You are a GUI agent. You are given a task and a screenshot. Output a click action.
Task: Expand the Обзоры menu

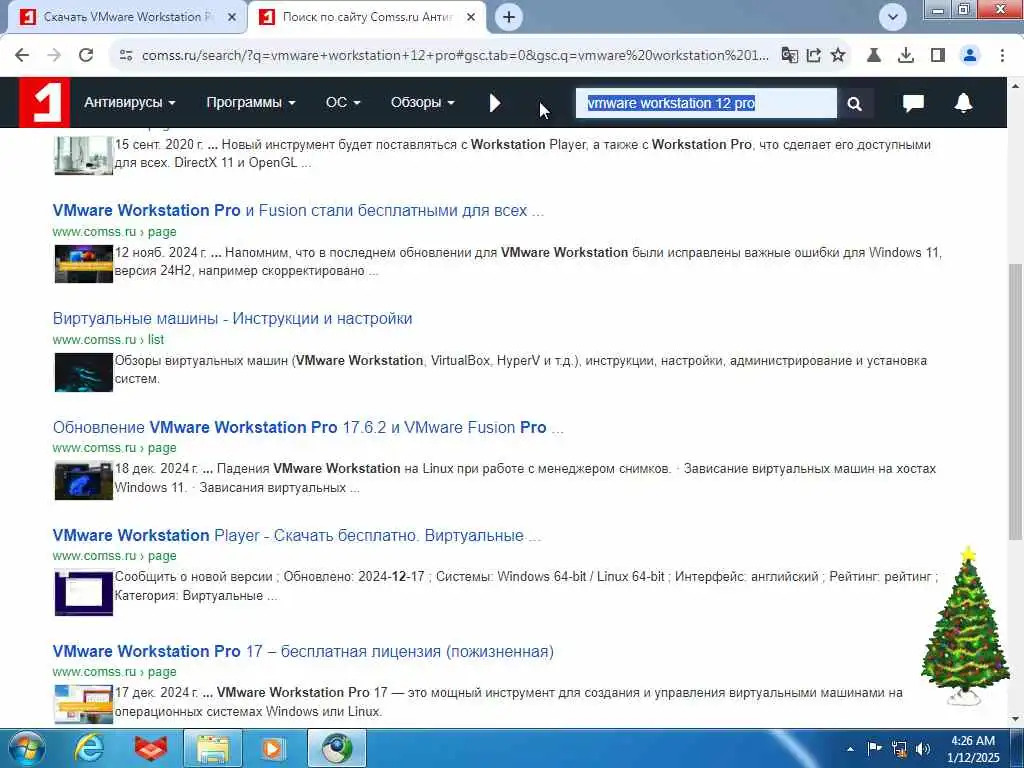click(423, 103)
